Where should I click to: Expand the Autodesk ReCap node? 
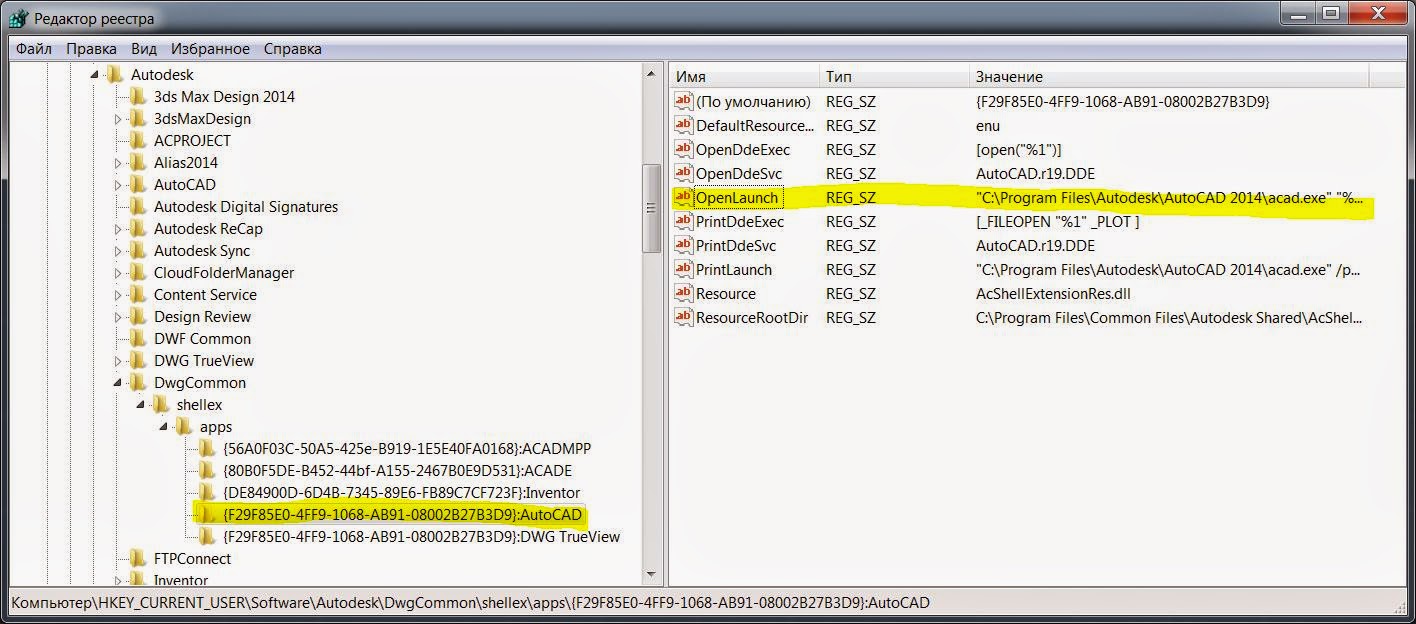pyautogui.click(x=118, y=229)
